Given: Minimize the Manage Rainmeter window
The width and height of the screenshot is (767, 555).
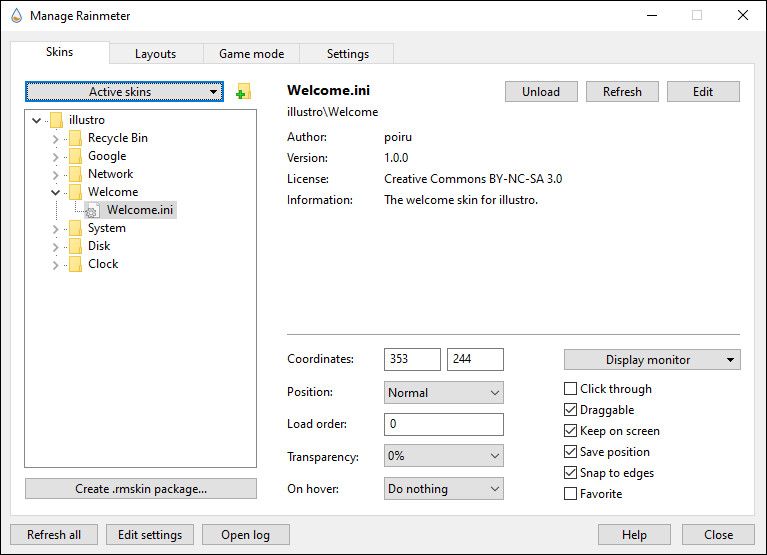Looking at the screenshot, I should [652, 15].
